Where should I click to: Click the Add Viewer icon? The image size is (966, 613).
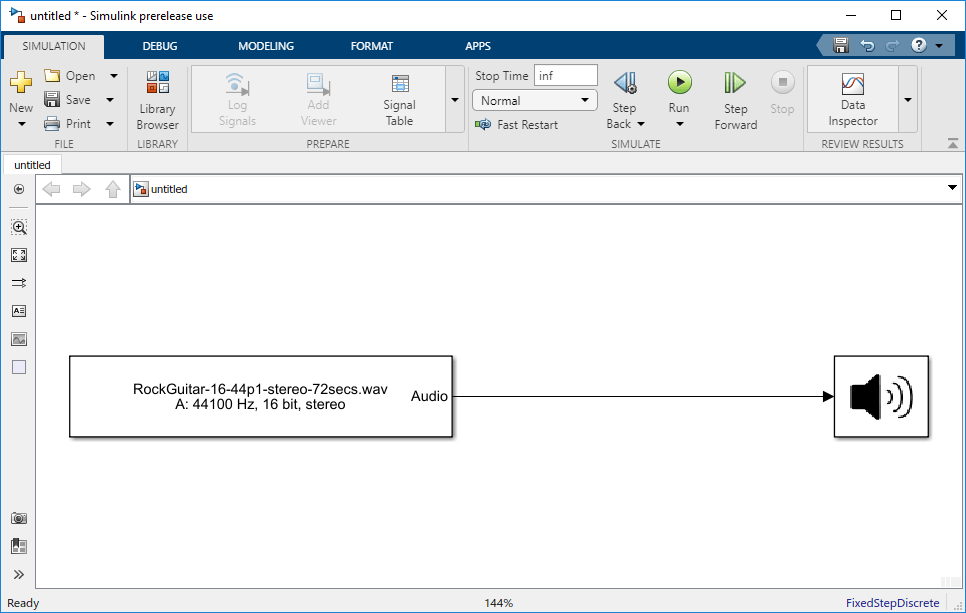[x=319, y=84]
